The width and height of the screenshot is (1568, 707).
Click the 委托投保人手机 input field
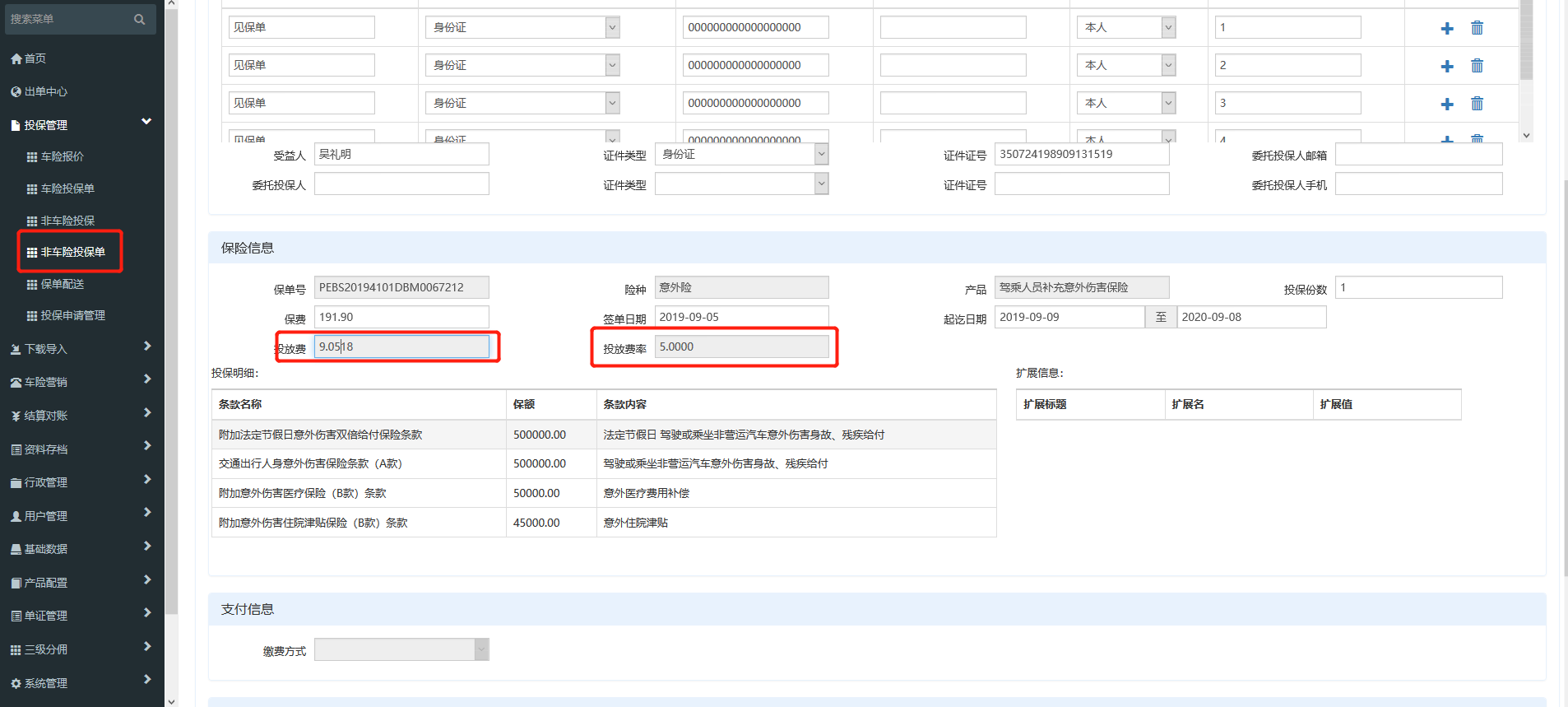pyautogui.click(x=1418, y=184)
